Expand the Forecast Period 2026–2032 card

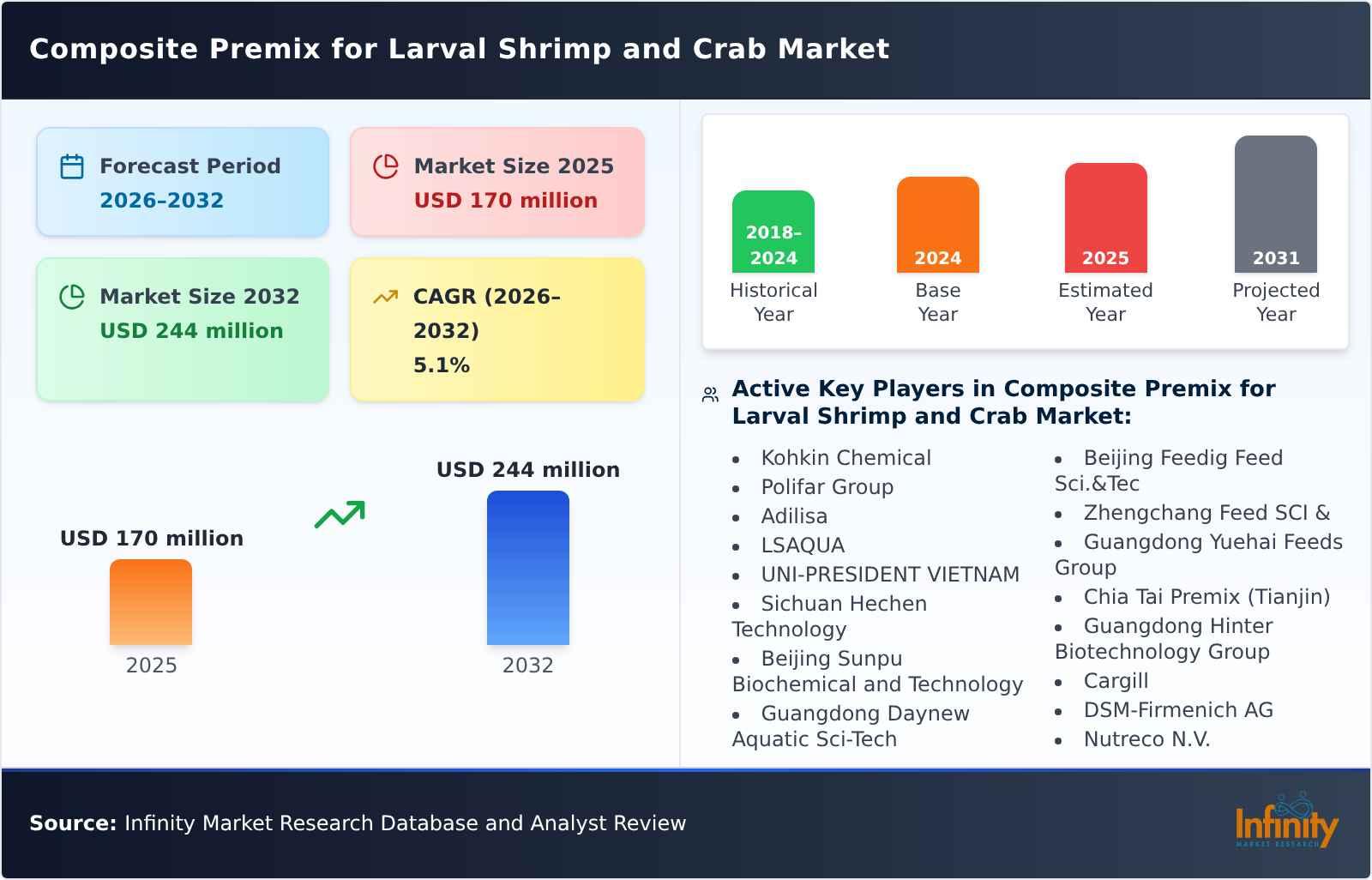tap(182, 182)
